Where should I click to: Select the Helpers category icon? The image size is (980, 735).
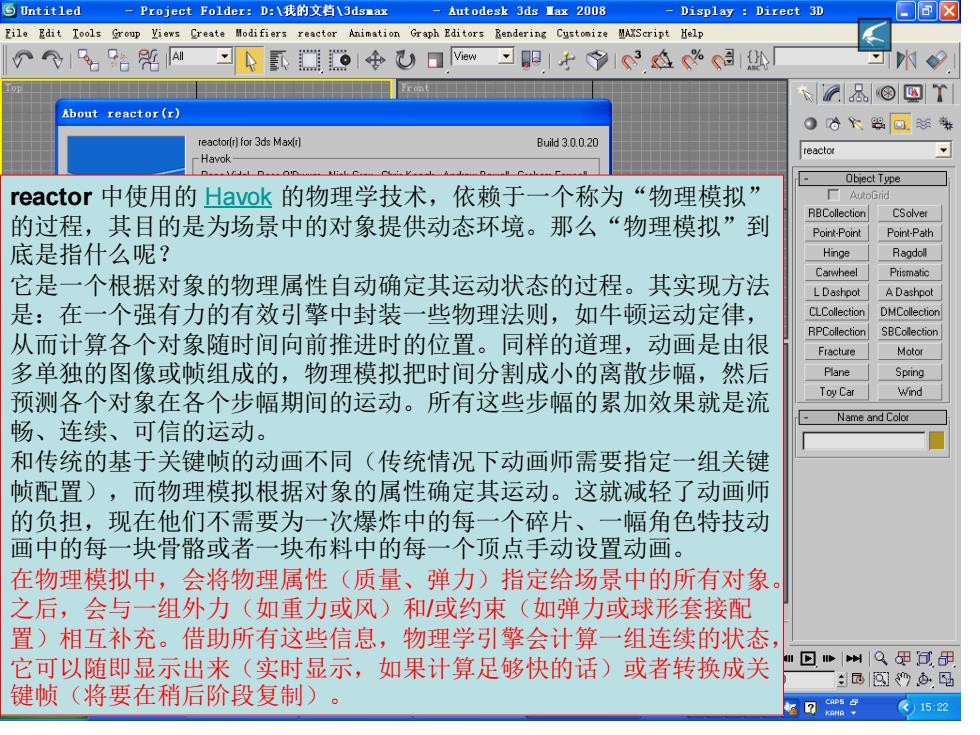[x=901, y=124]
